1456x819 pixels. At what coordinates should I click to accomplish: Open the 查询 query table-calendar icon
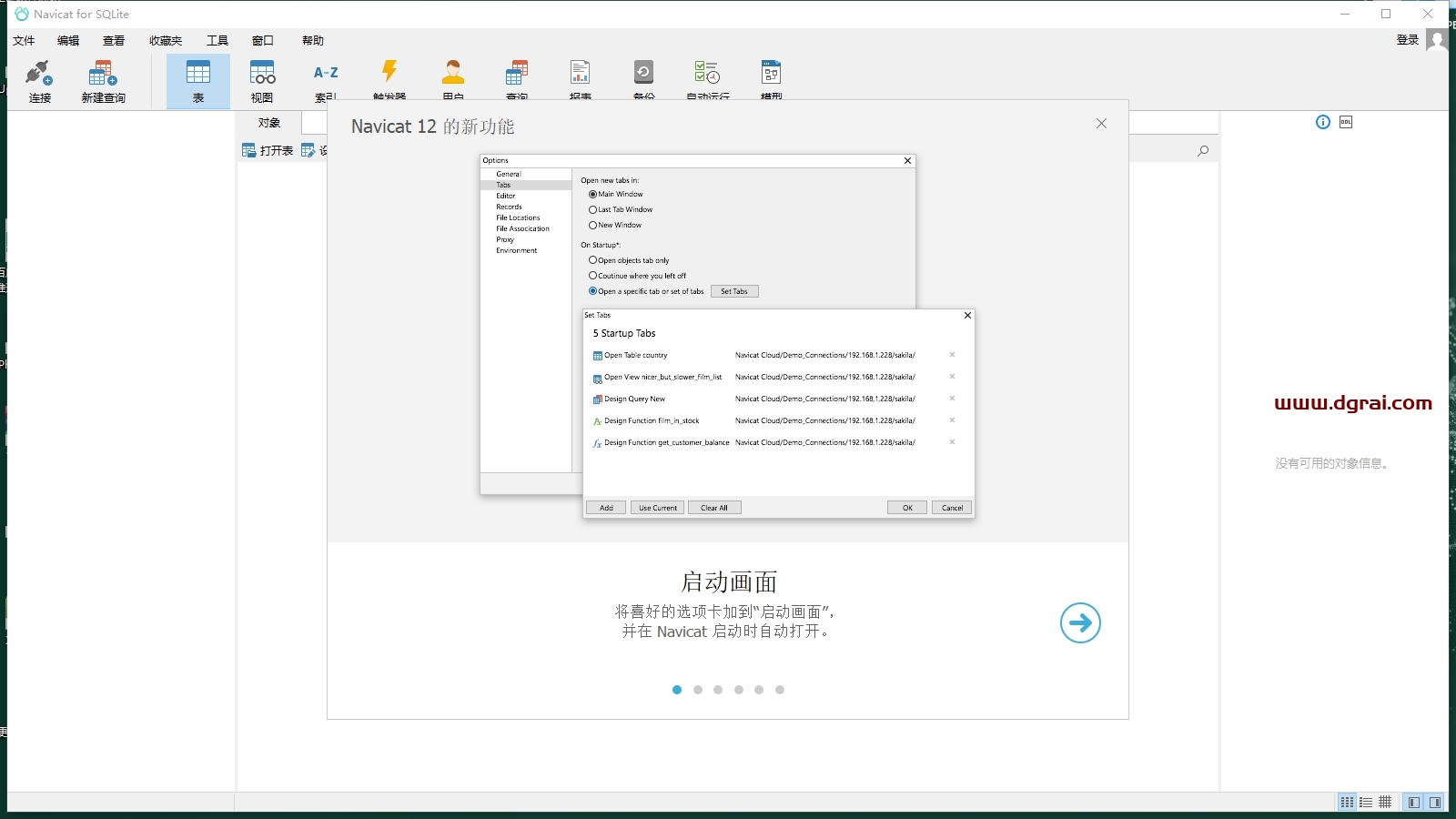[x=517, y=72]
